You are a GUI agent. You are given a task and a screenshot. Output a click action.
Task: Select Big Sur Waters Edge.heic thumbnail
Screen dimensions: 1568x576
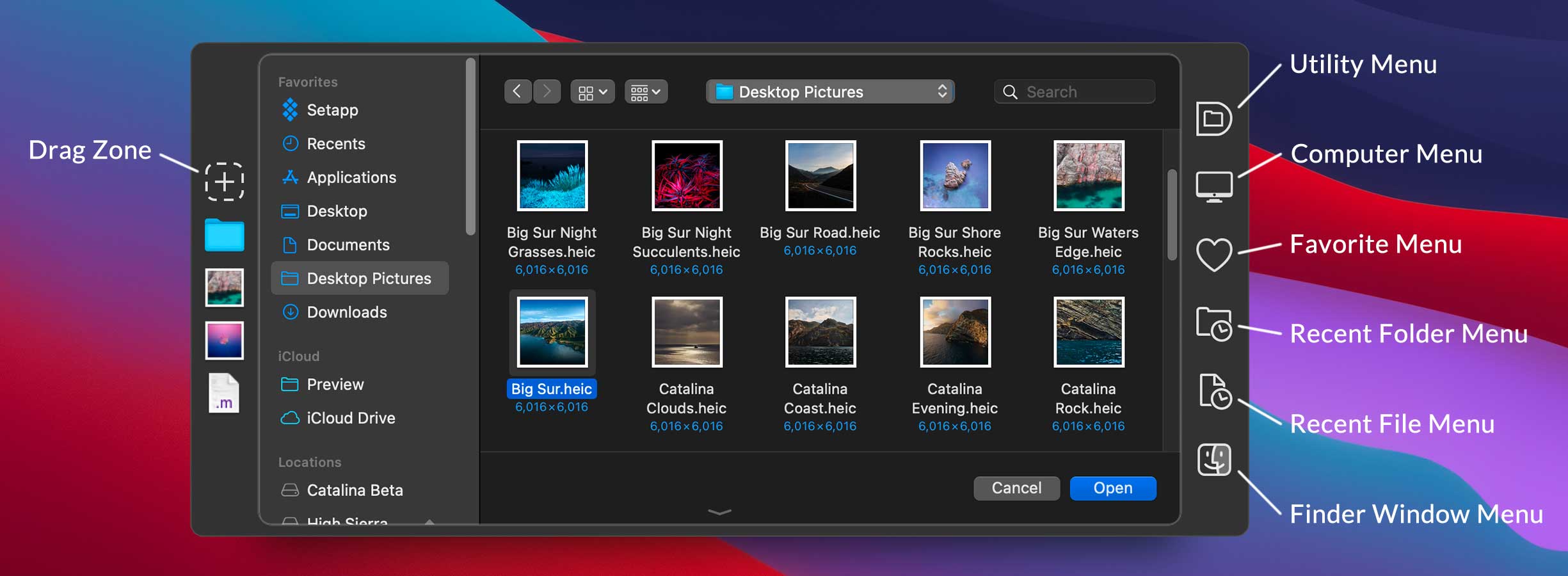coord(1089,175)
